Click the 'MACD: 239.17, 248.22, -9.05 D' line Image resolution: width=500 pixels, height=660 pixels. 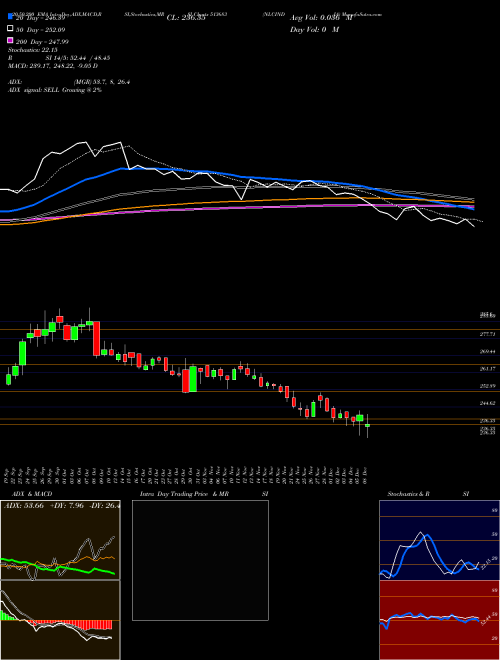click(x=53, y=66)
